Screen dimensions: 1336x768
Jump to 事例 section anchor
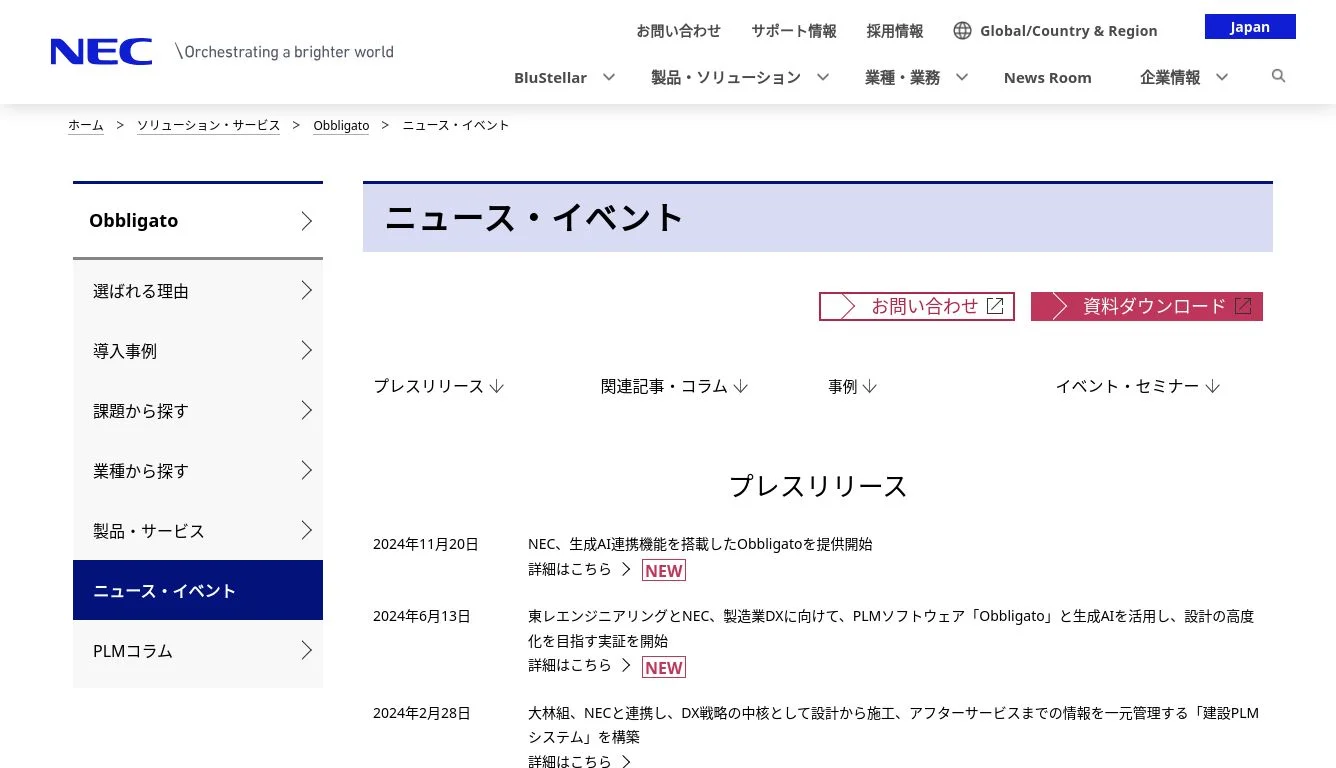tap(853, 386)
